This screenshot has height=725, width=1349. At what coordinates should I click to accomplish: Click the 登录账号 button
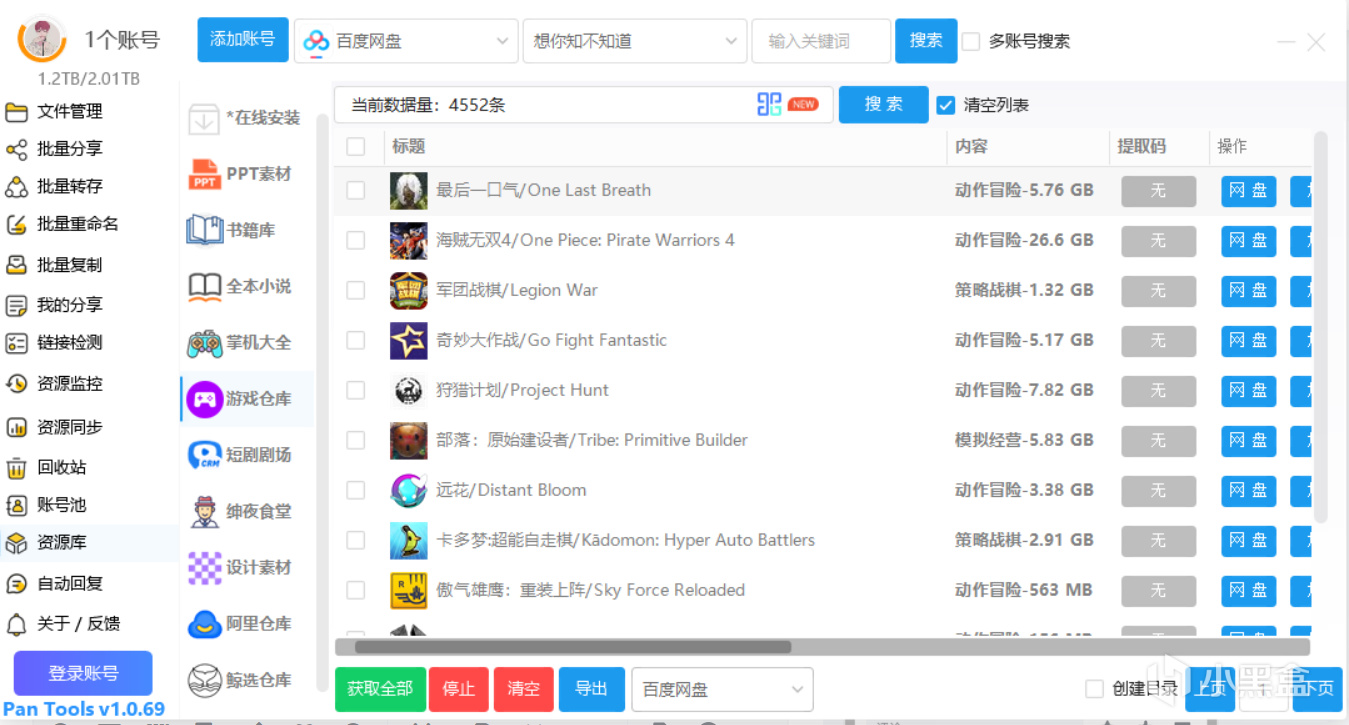[83, 673]
